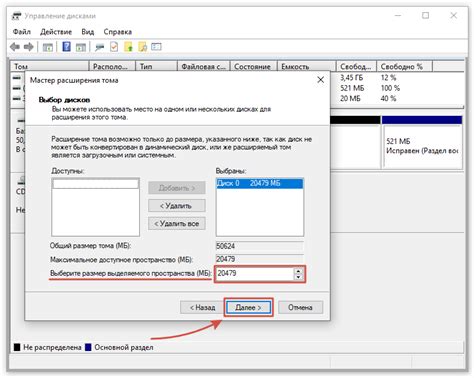Click the Disk Management title bar icon
The width and height of the screenshot is (474, 378).
(x=16, y=16)
